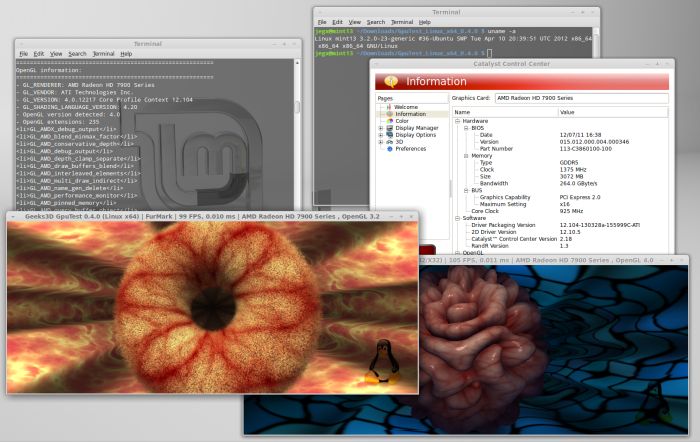
Task: Open Terminal menu in the uname terminal
Action: 402,22
